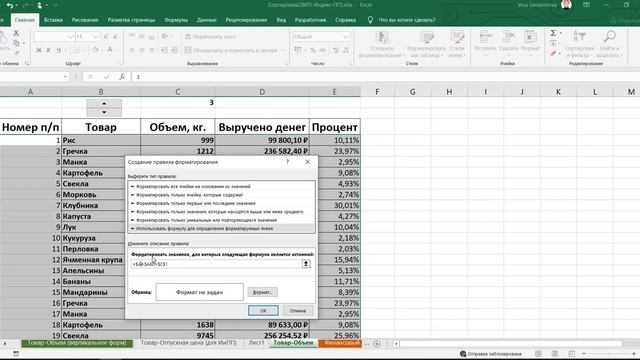The height and width of the screenshot is (360, 640).
Task: Click the formula bar cancel X icon
Action: coord(90,77)
